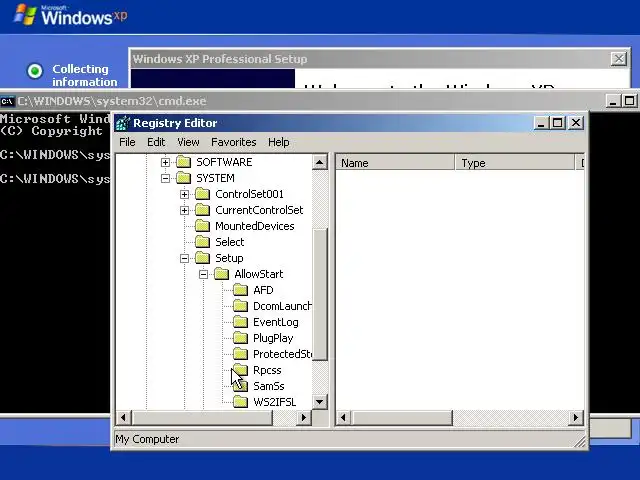640x480 pixels.
Task: Select the MountedDevices key label
Action: (255, 226)
